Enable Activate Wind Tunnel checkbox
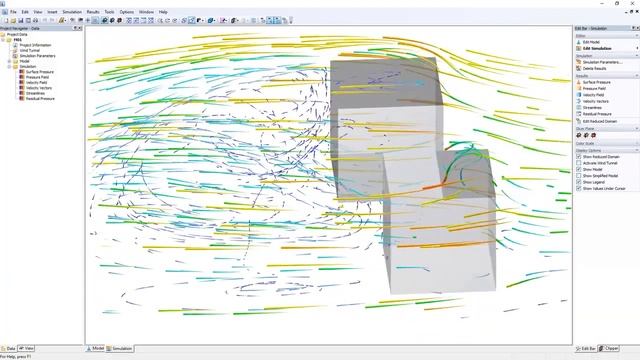The width and height of the screenshot is (640, 360). click(579, 163)
